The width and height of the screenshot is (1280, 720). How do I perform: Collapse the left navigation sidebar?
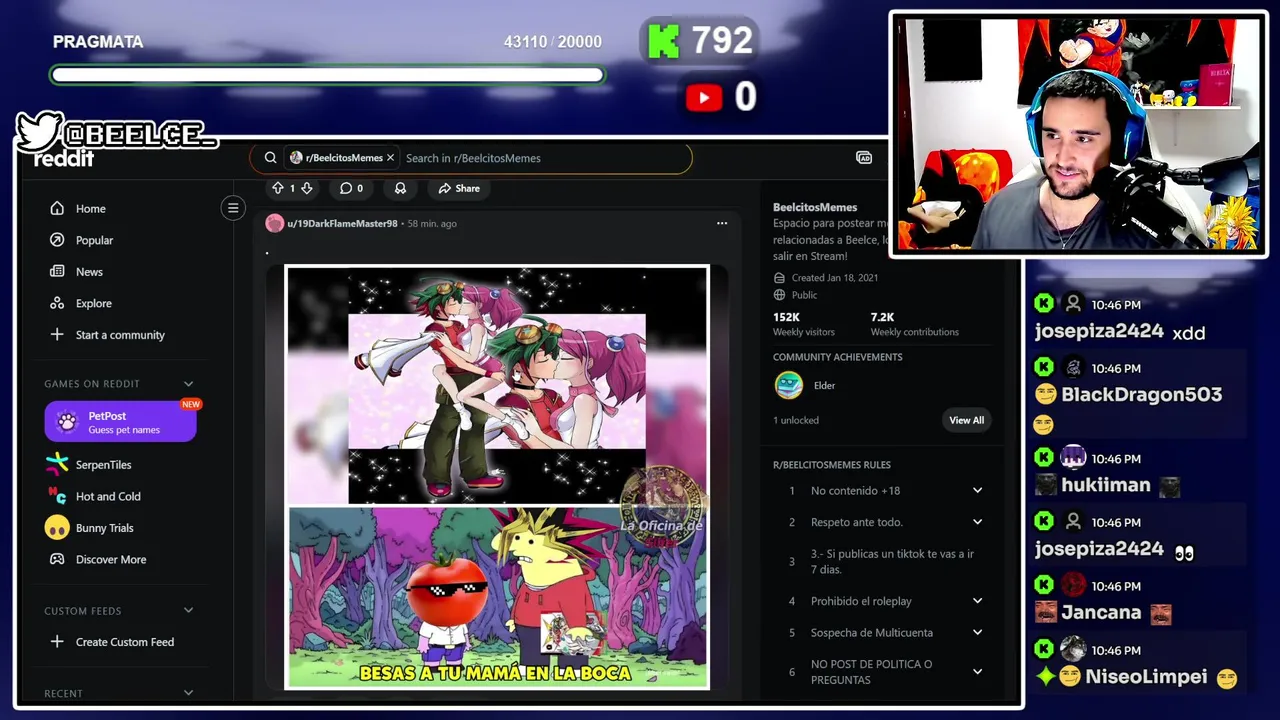[x=233, y=208]
